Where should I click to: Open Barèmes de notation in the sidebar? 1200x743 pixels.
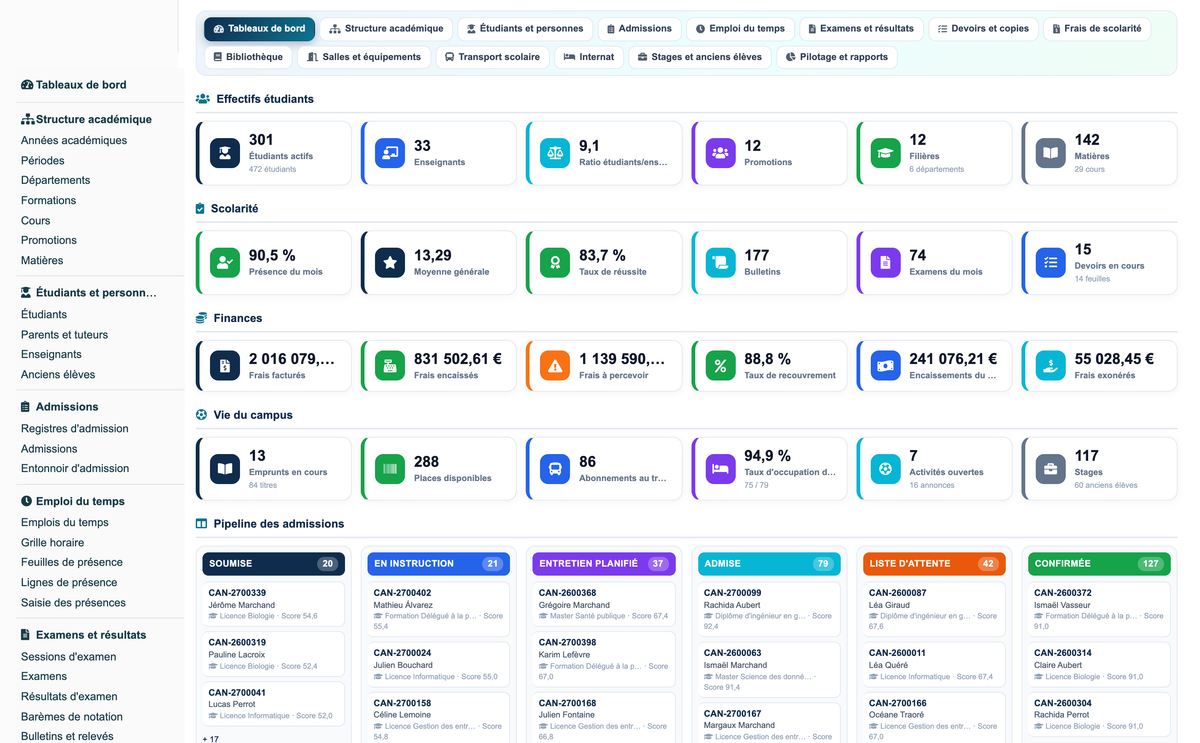coord(72,717)
